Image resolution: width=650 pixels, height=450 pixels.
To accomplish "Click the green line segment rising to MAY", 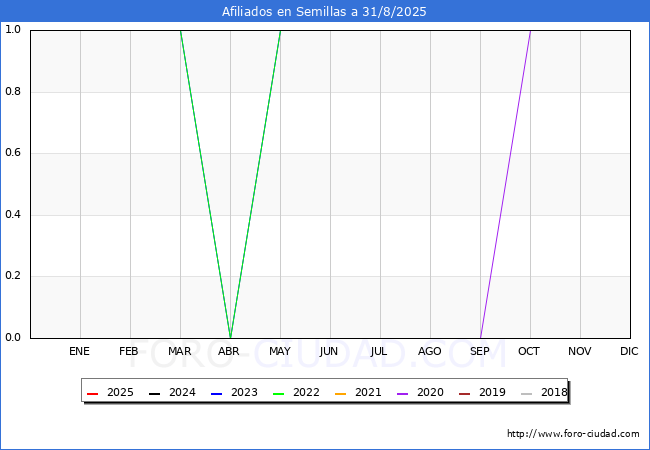I will tap(255, 184).
